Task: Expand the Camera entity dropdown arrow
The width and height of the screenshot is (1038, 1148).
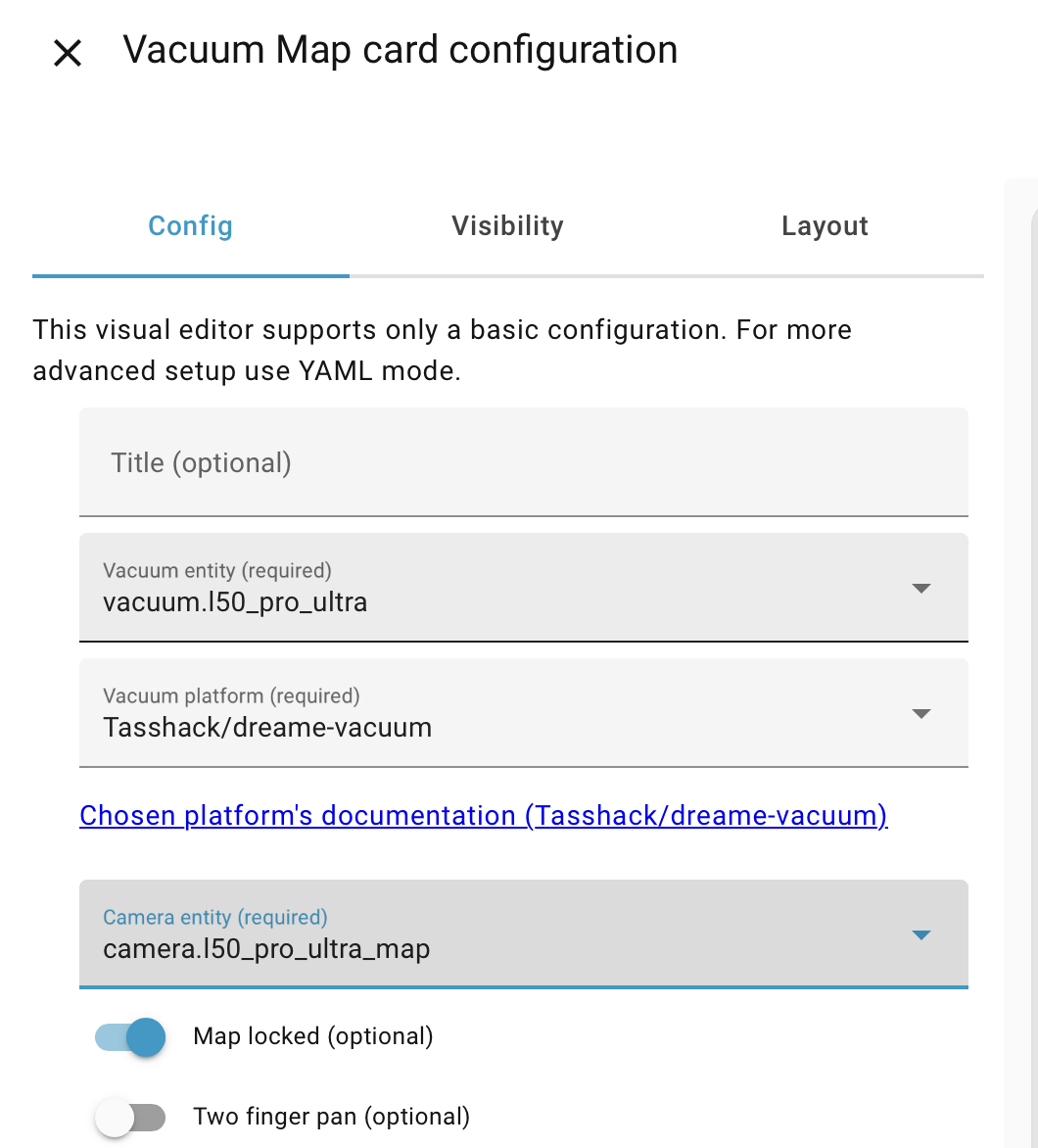Action: pos(920,935)
